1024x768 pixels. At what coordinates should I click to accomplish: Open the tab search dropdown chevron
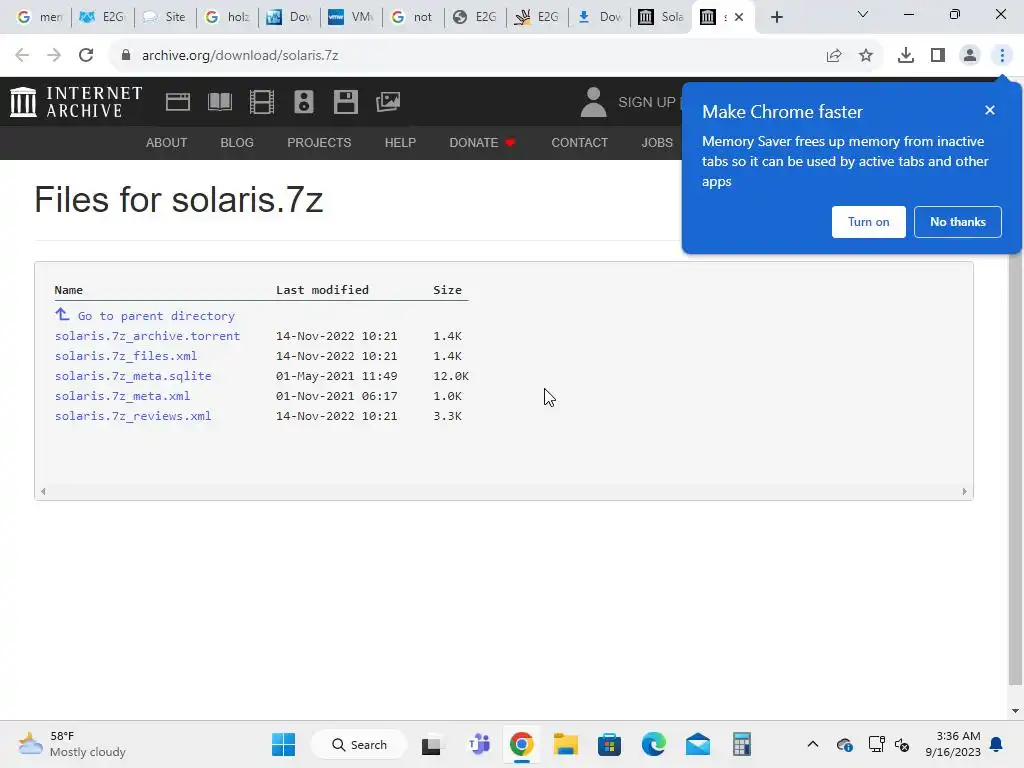[x=863, y=14]
